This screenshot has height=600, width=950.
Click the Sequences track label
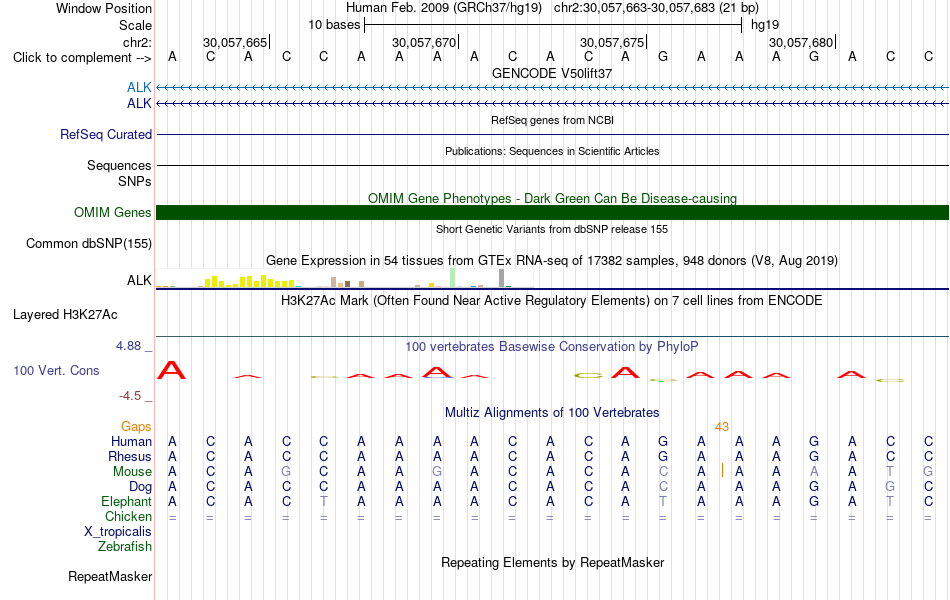tap(119, 165)
